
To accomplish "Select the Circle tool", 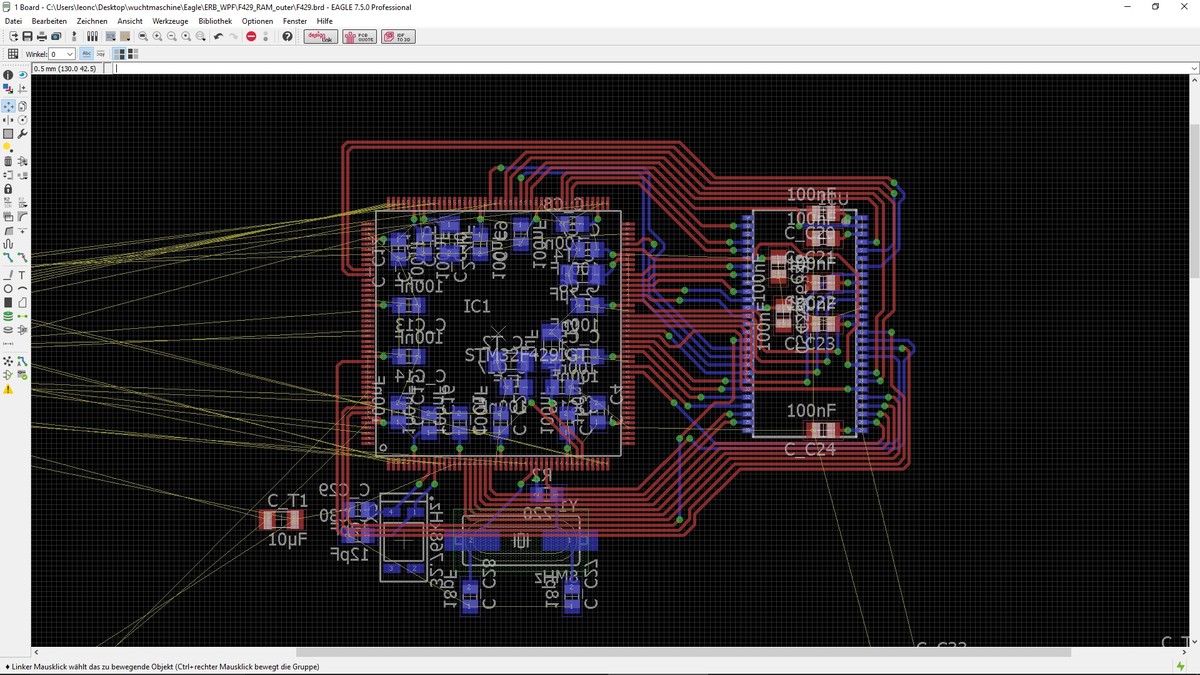I will [8, 289].
